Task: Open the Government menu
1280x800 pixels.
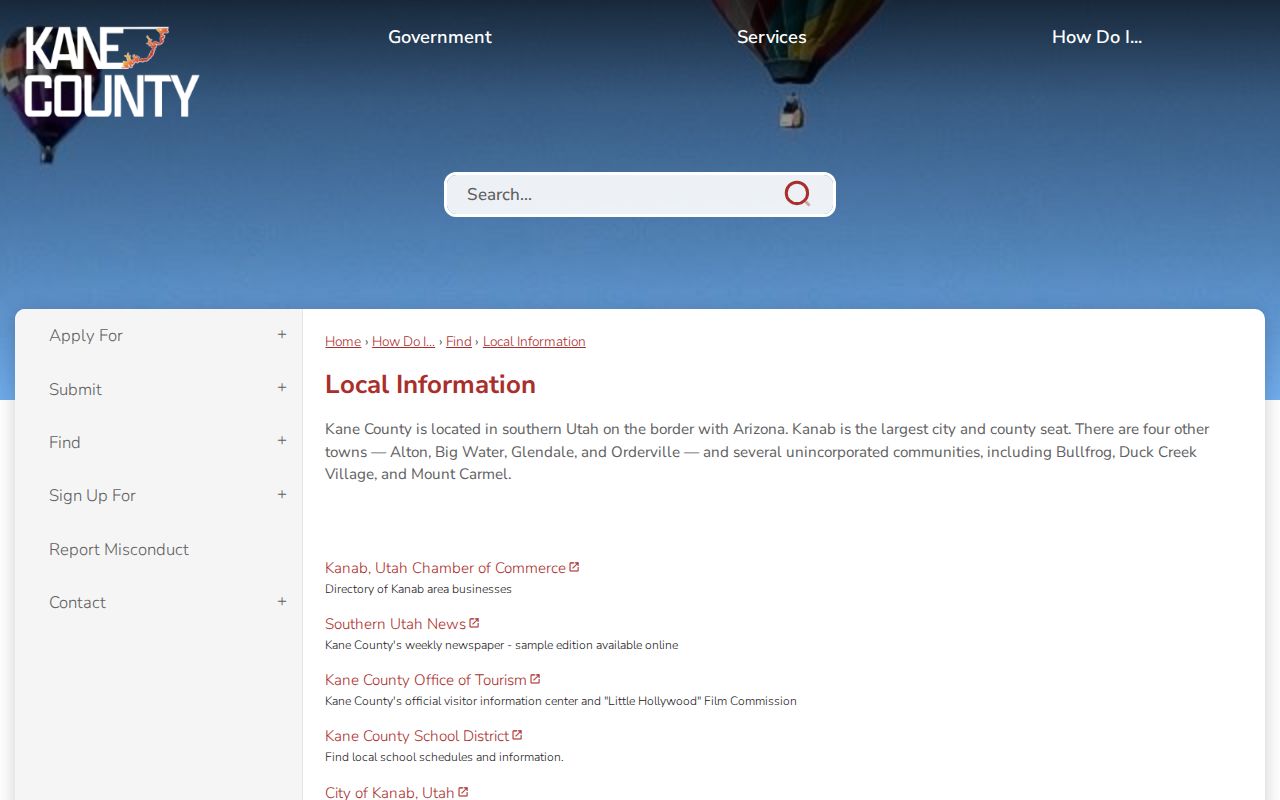Action: click(x=440, y=37)
